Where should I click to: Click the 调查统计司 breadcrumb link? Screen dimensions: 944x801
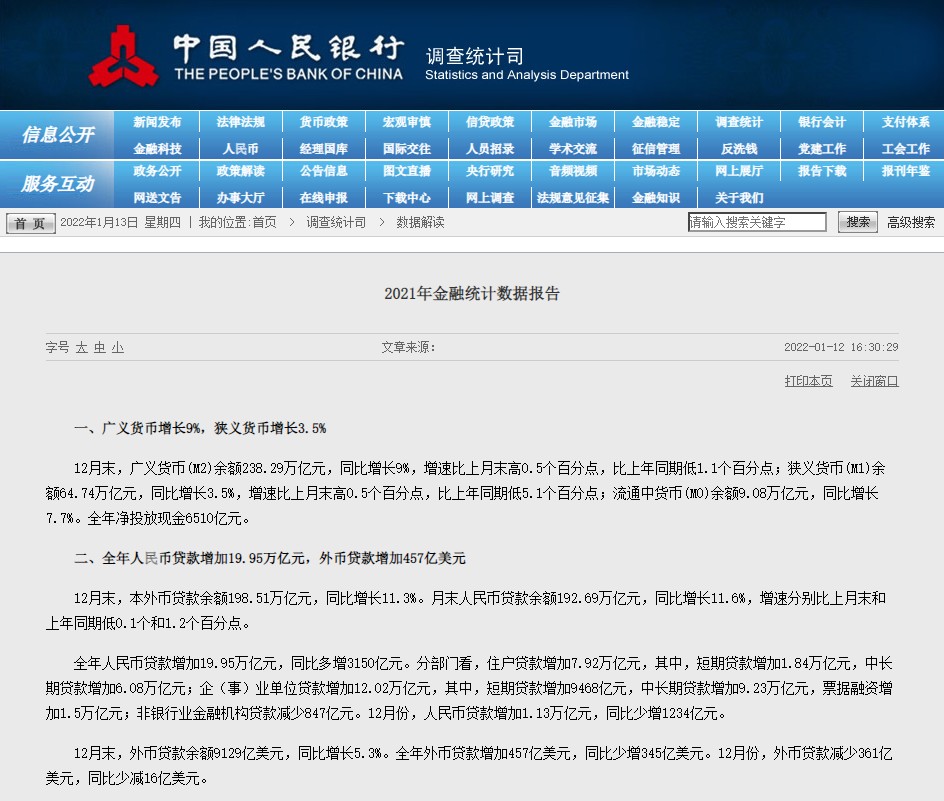pos(336,222)
